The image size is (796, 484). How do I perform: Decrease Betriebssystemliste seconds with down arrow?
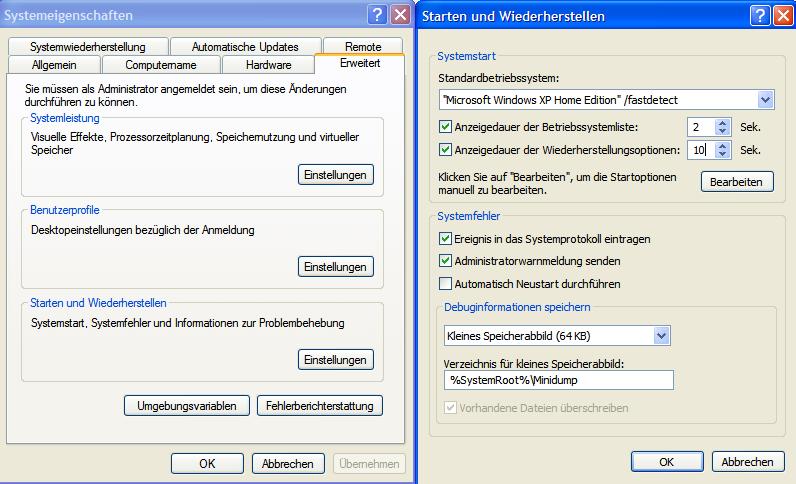point(722,131)
